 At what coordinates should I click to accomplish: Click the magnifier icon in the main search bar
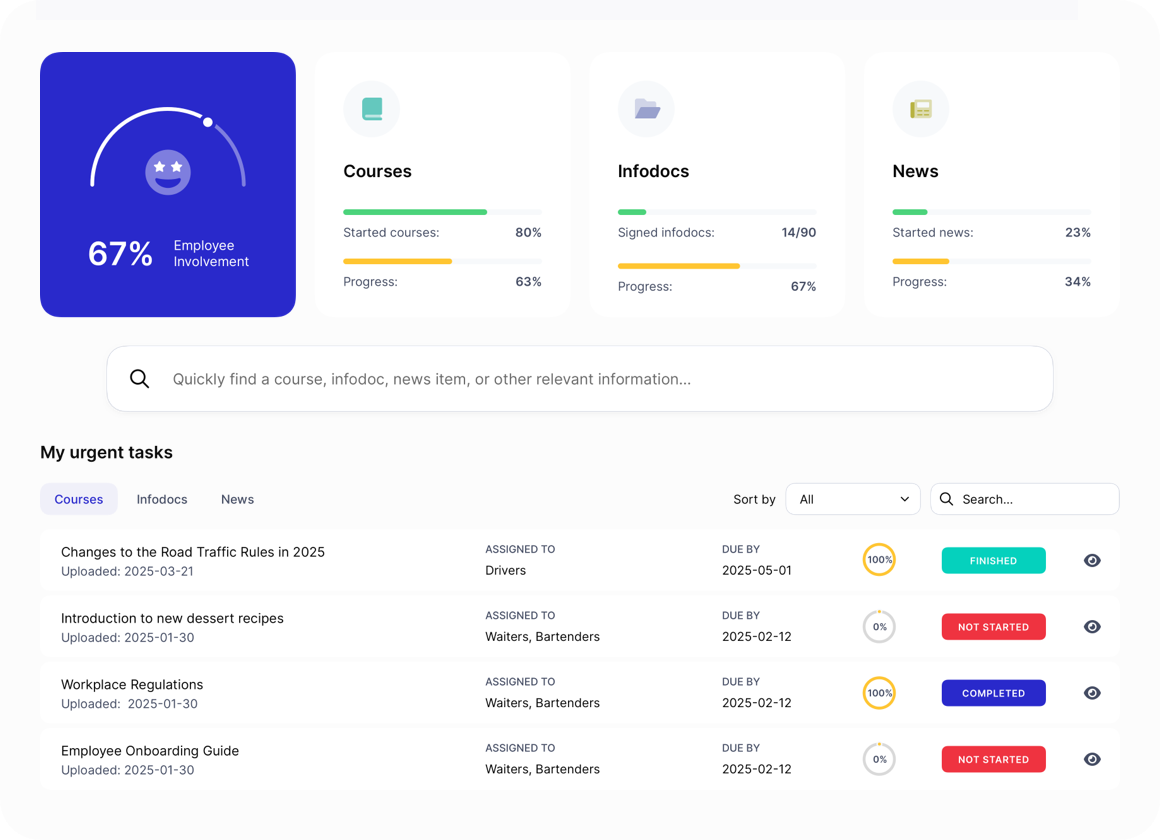140,379
